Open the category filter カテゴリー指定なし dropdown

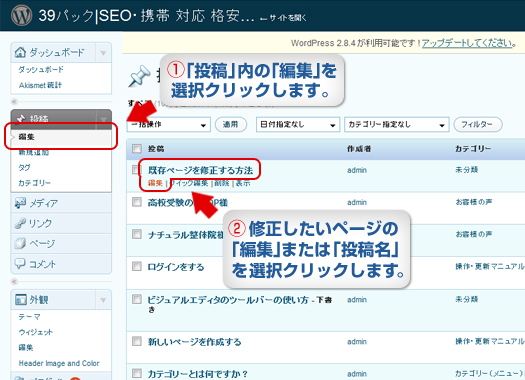pos(396,125)
